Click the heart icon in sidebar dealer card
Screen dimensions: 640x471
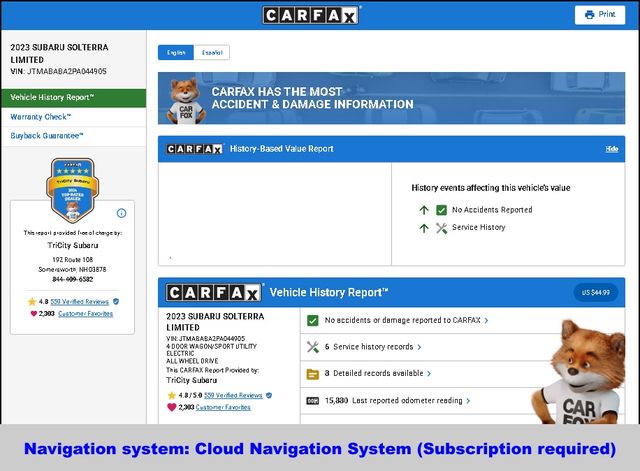(x=33, y=313)
